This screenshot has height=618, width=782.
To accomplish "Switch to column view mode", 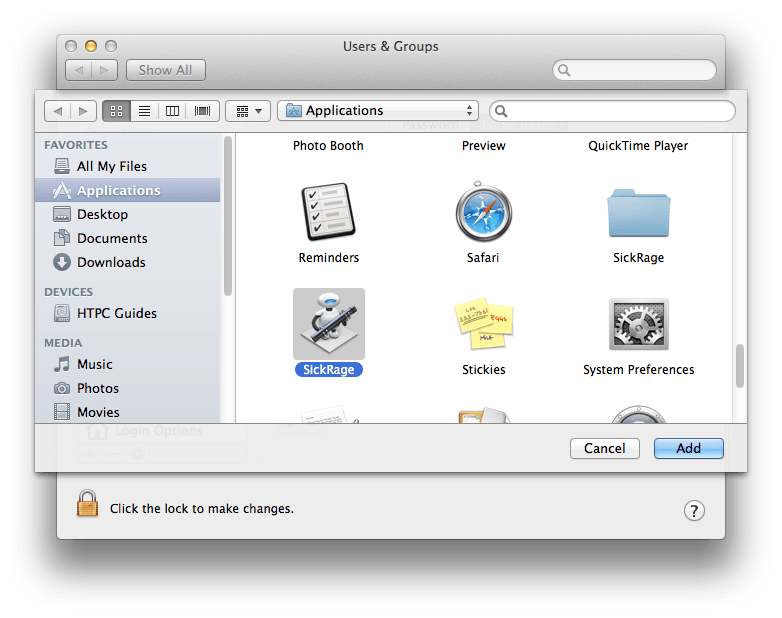I will (x=173, y=111).
